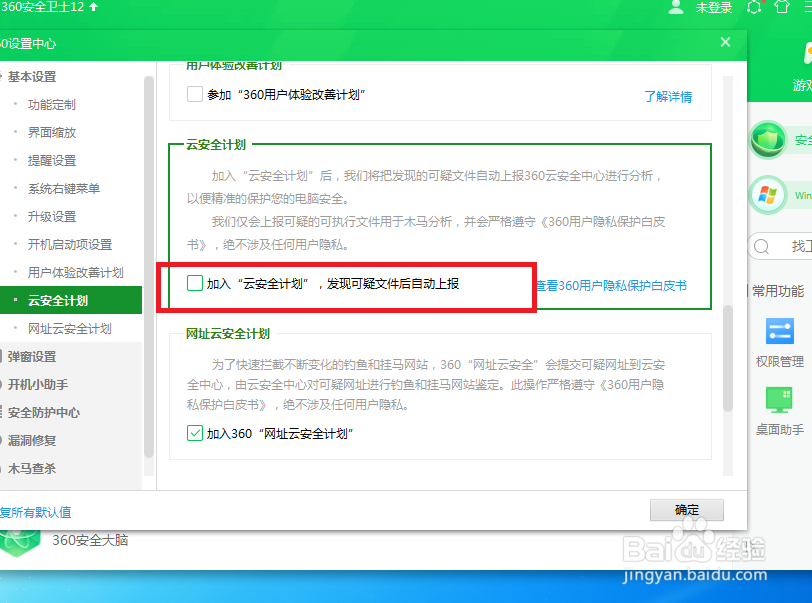This screenshot has height=603, width=812.
Task: Click the user avatar icon next to 未登录
Action: [676, 7]
